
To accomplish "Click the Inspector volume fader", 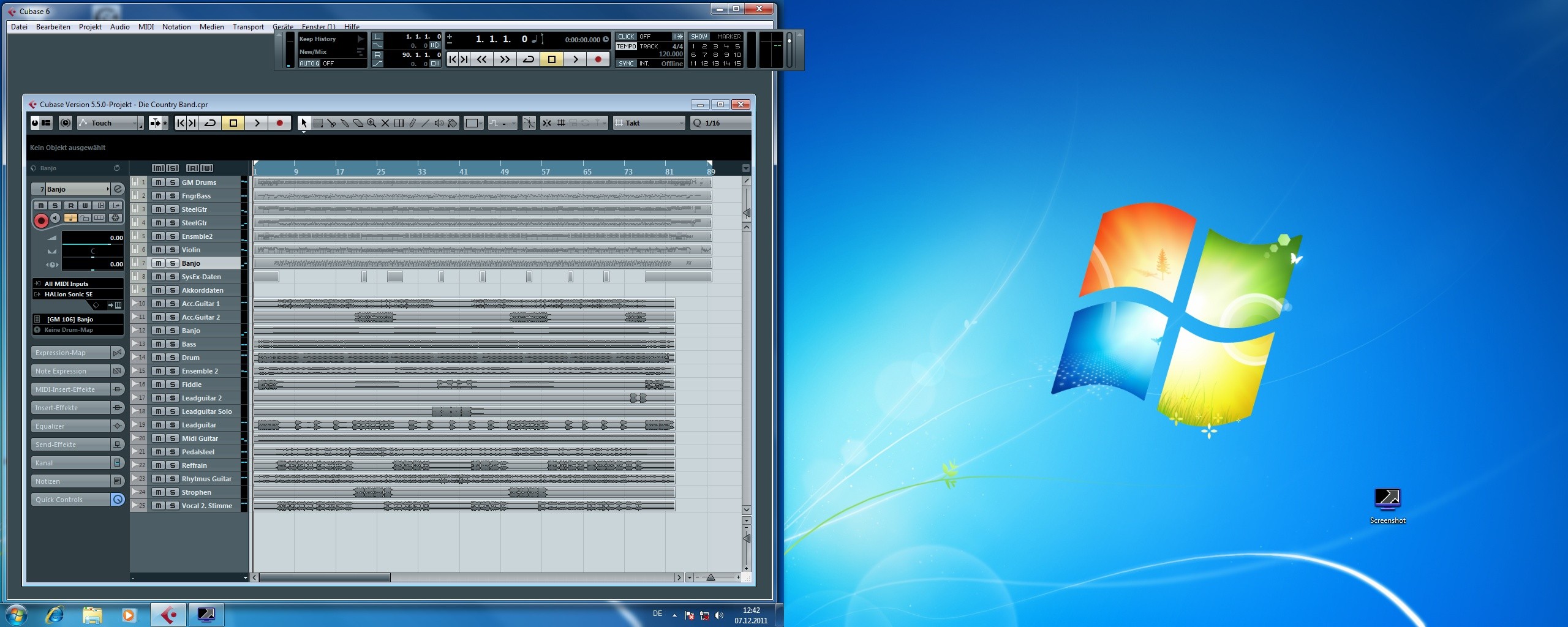I will pyautogui.click(x=92, y=244).
